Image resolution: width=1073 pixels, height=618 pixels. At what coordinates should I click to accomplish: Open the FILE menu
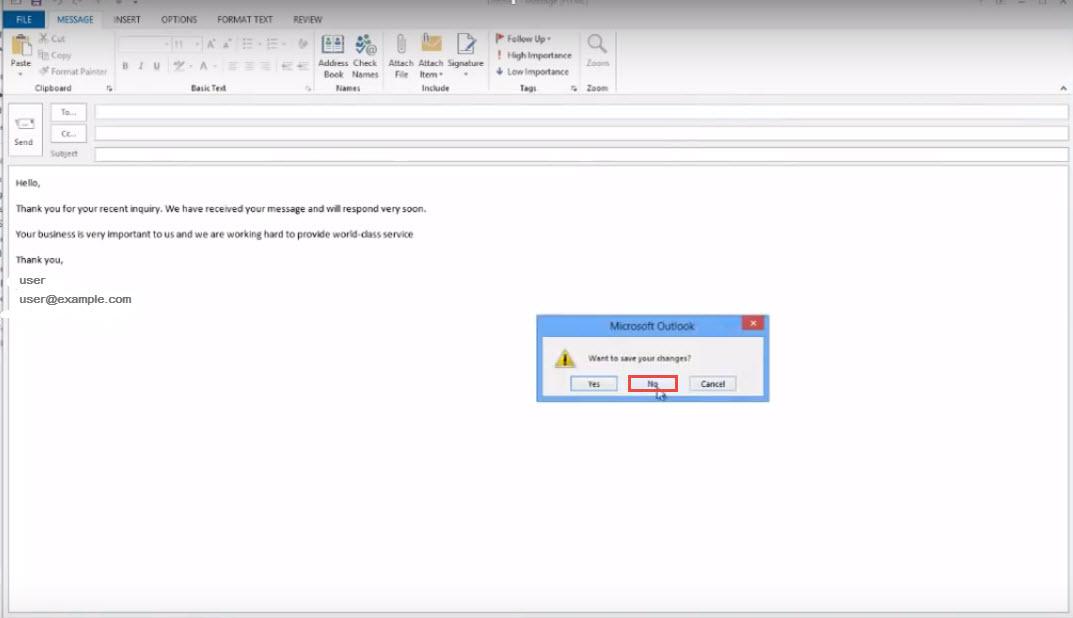coord(24,19)
